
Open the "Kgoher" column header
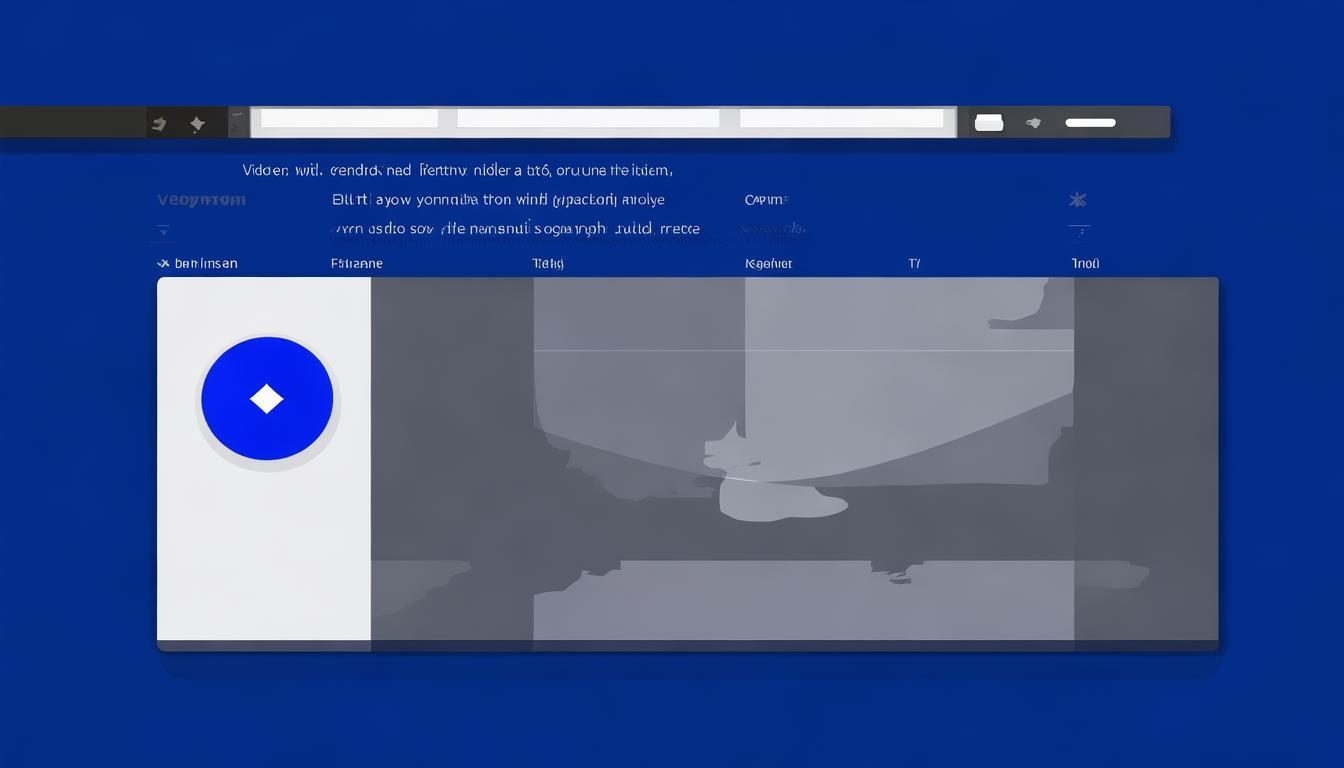pos(768,264)
